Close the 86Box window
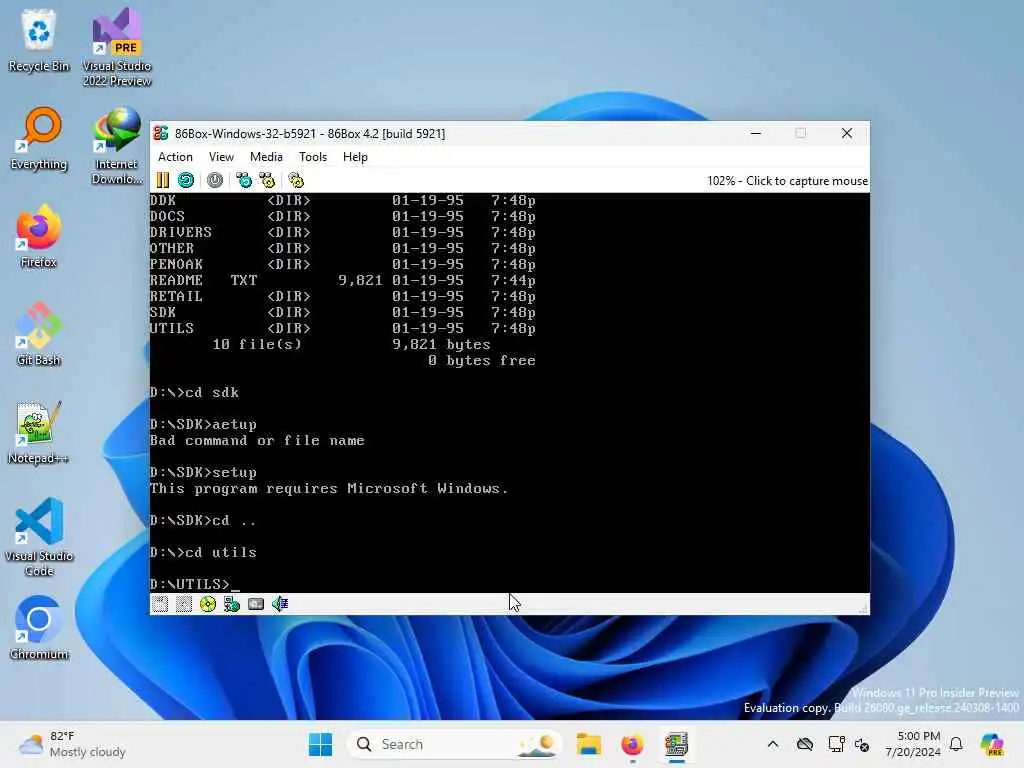This screenshot has width=1024, height=768. (847, 133)
